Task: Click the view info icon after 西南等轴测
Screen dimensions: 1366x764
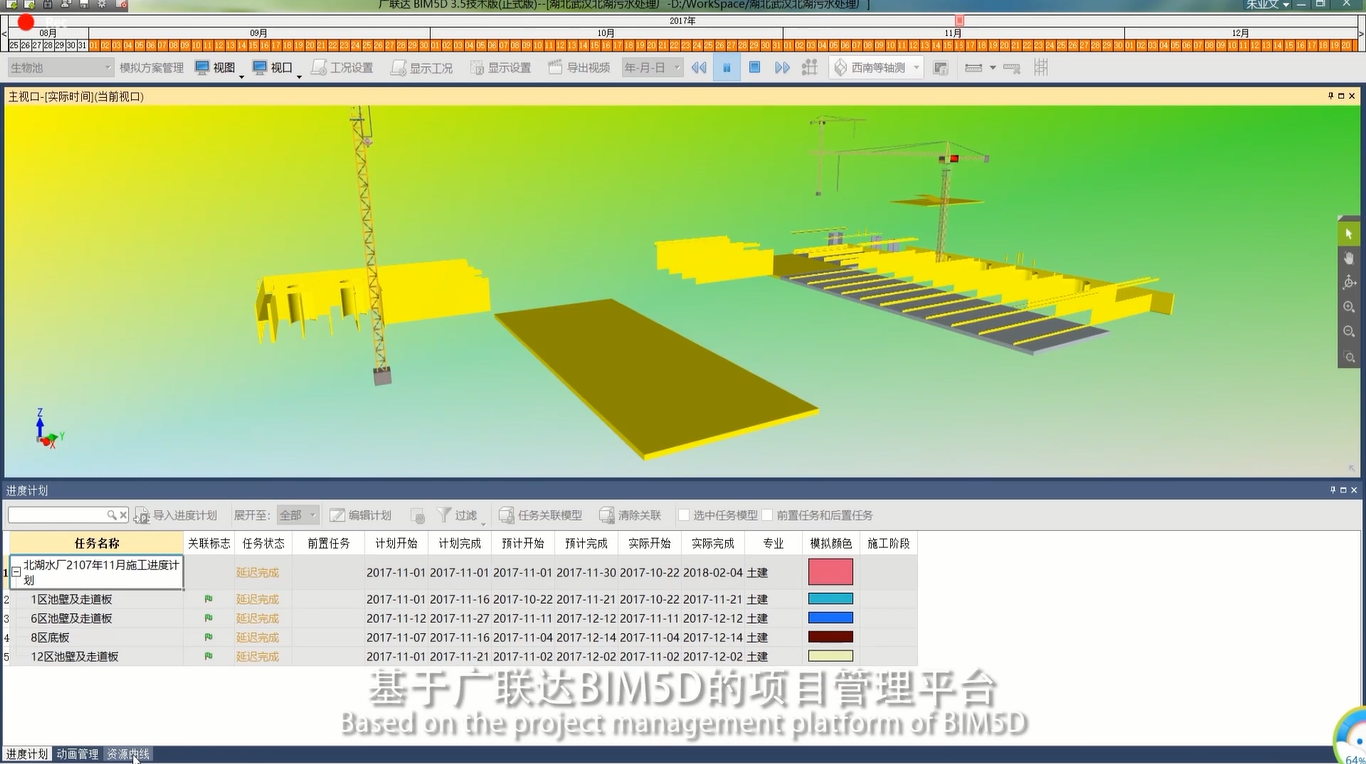Action: pyautogui.click(x=941, y=67)
